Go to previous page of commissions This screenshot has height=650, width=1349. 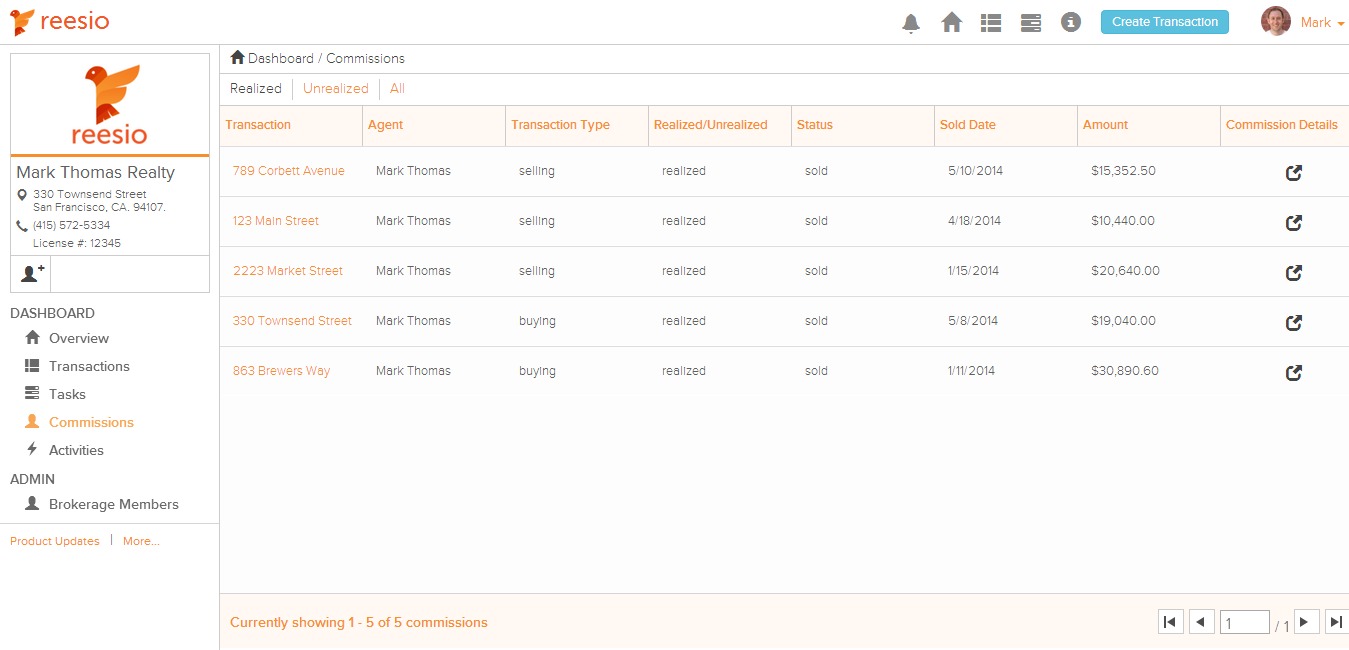[1201, 622]
